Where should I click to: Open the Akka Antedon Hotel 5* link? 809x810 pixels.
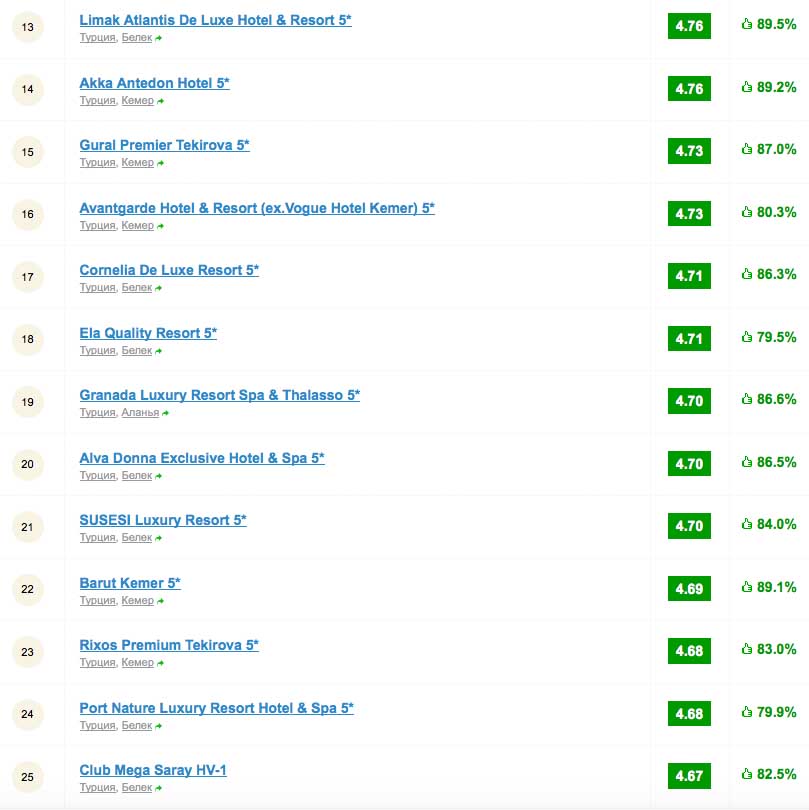tap(154, 83)
